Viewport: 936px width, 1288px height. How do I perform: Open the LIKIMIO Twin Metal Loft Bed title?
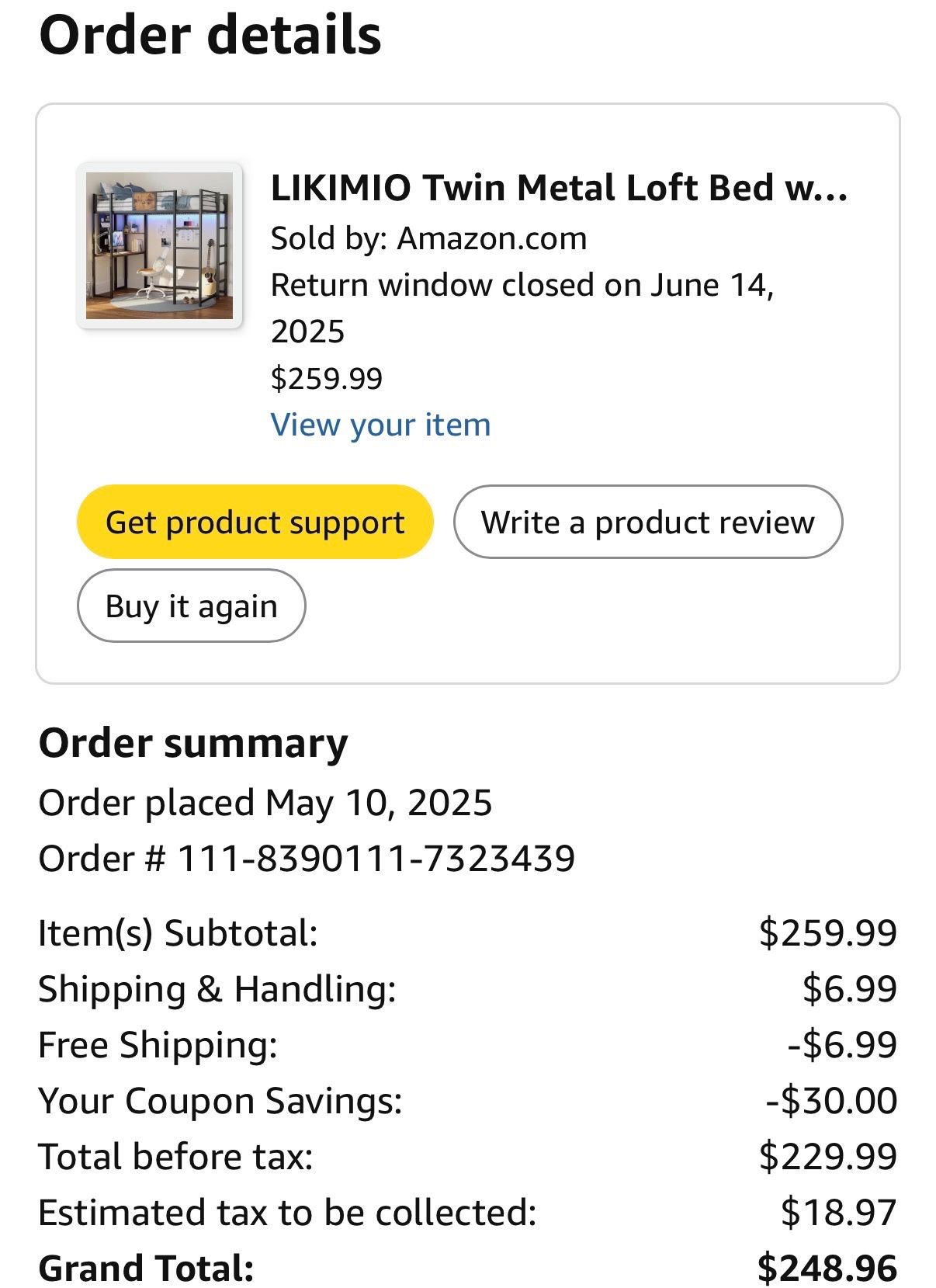point(558,188)
